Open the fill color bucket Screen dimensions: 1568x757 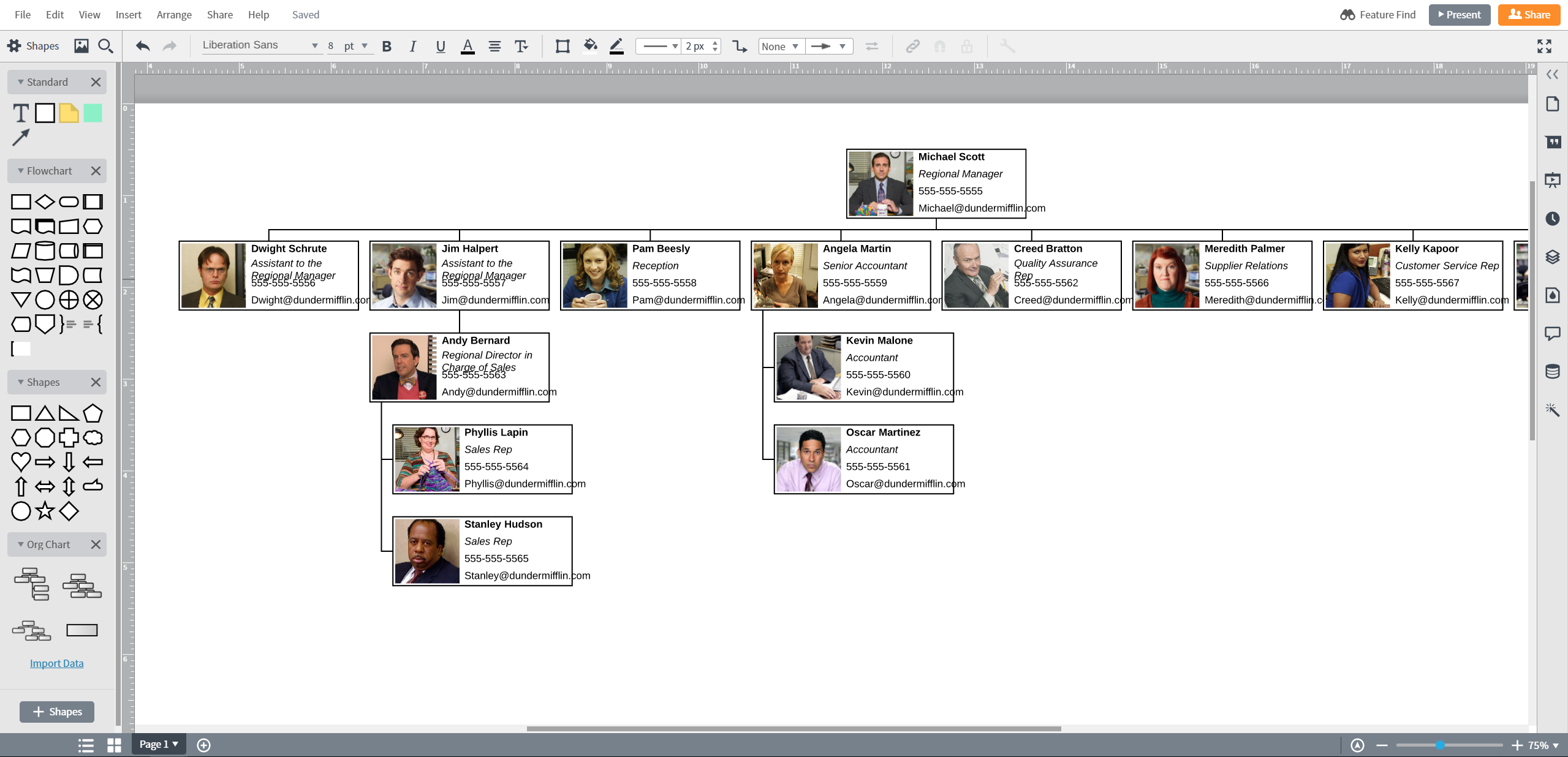590,46
